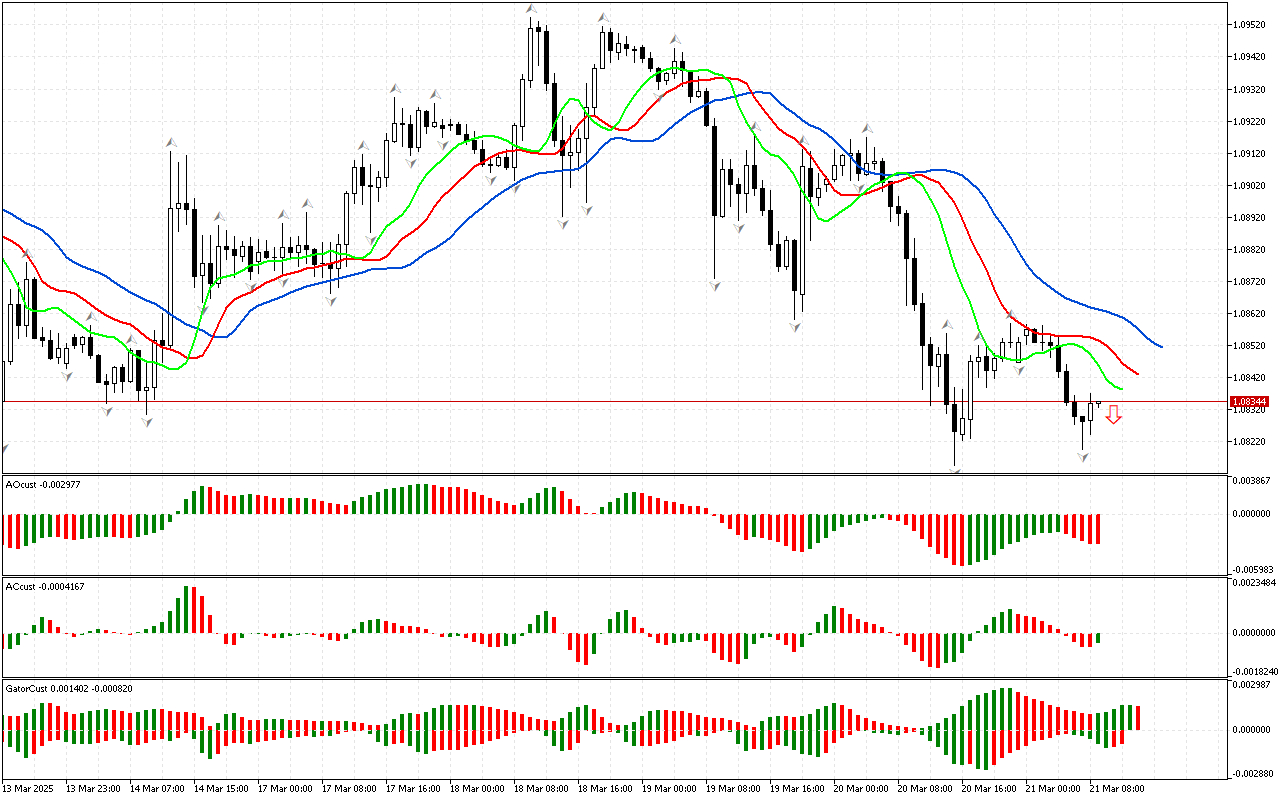1280x800 pixels.
Task: Click the 19 Mar 16:00 time label
Action: 796,788
